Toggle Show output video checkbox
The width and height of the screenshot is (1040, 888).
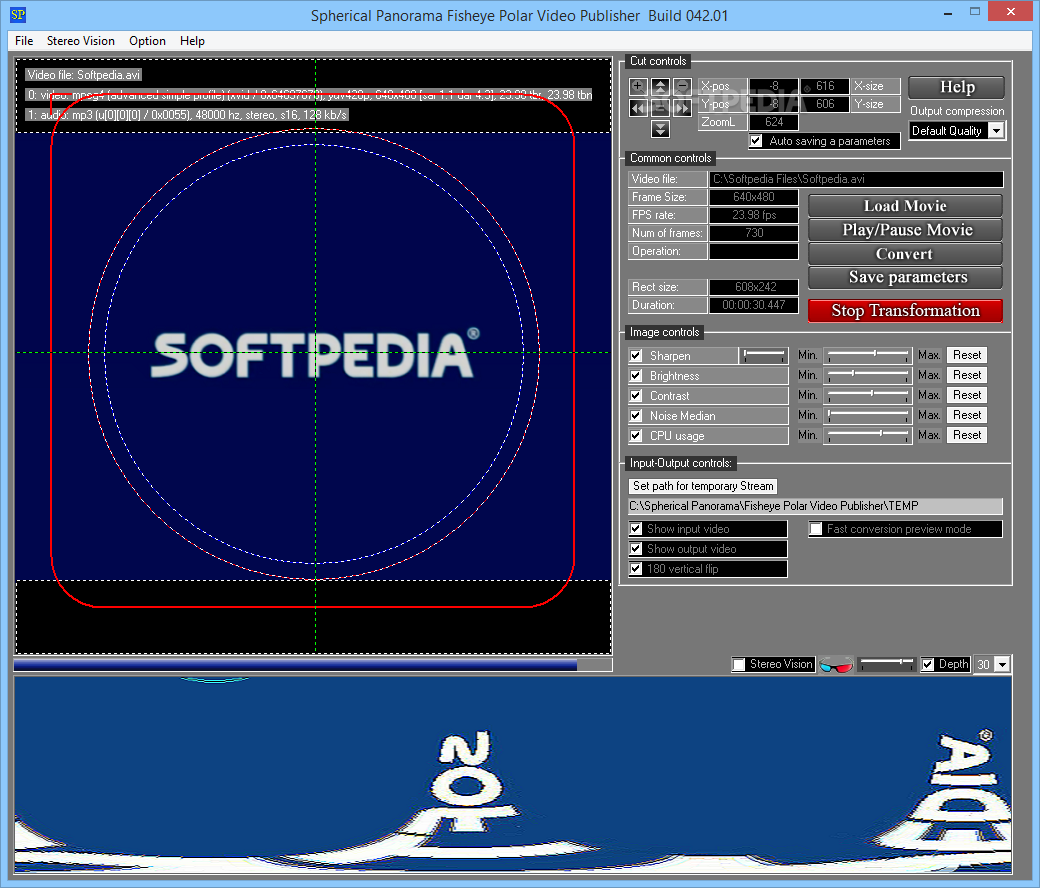(636, 548)
